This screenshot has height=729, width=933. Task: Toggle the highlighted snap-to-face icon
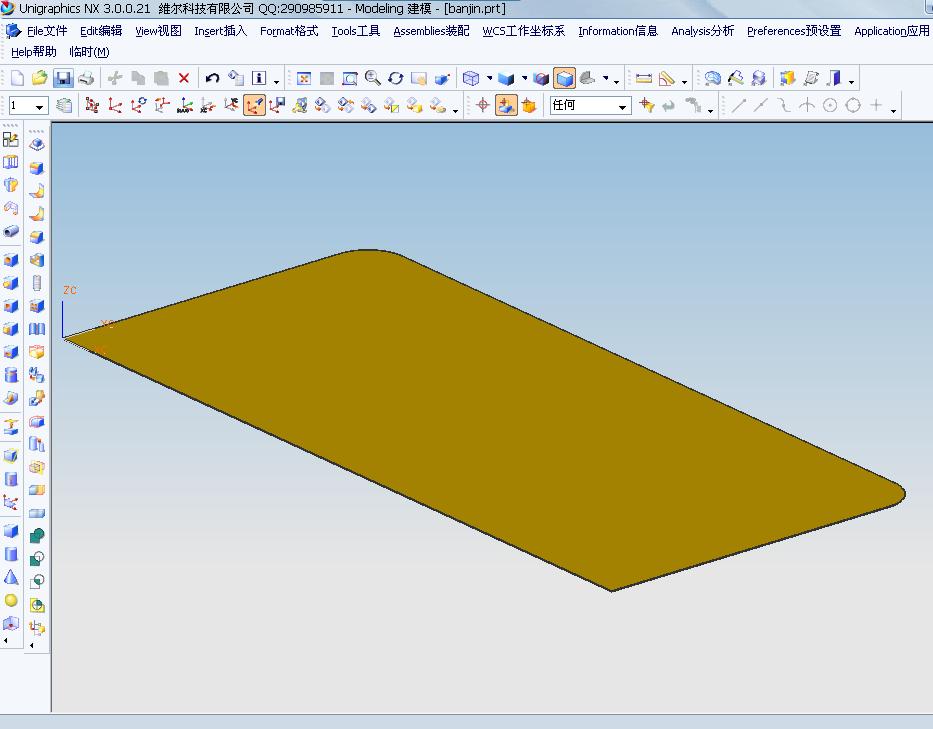click(x=506, y=106)
